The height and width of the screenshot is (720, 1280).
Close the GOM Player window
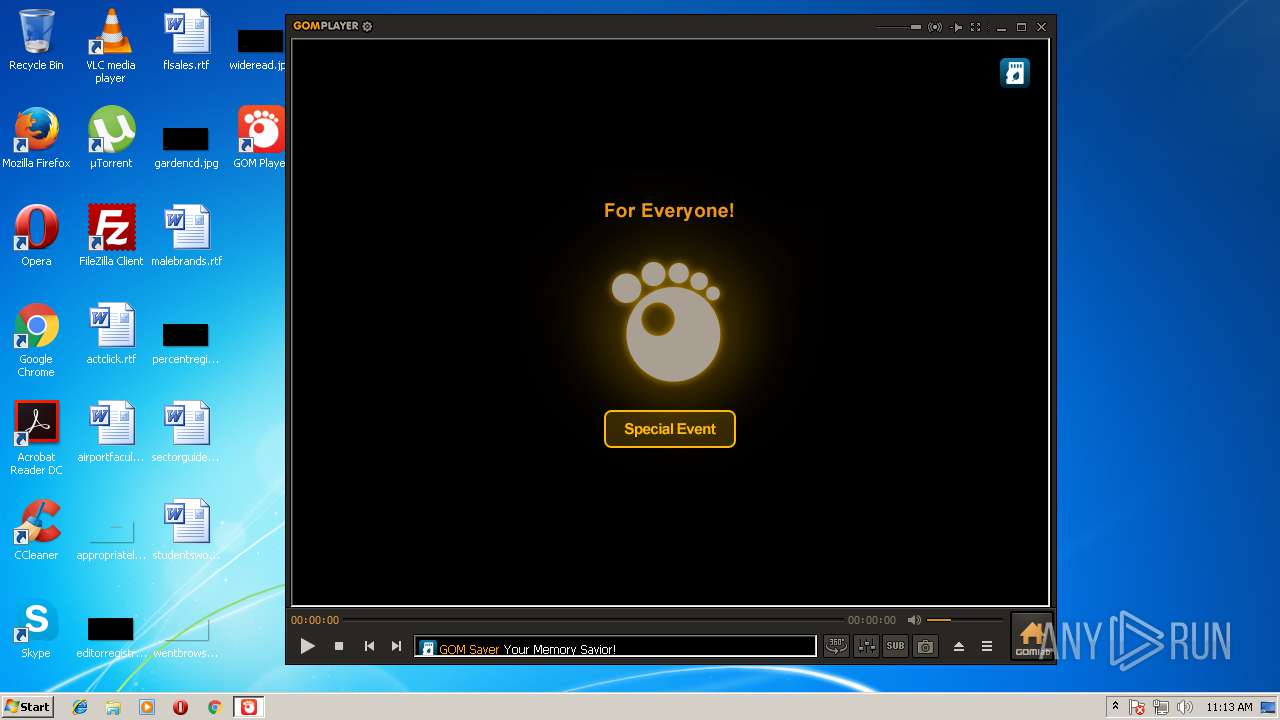1041,27
